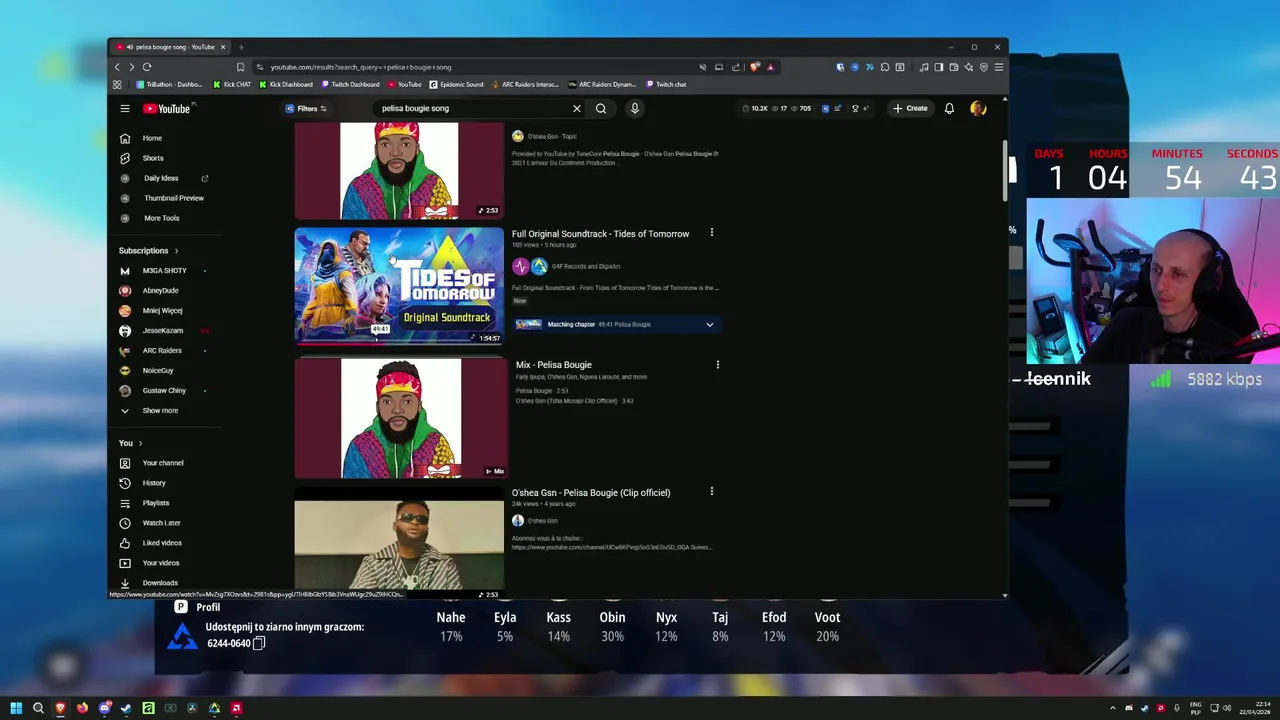
Task: Open the account avatar menu
Action: click(x=978, y=108)
